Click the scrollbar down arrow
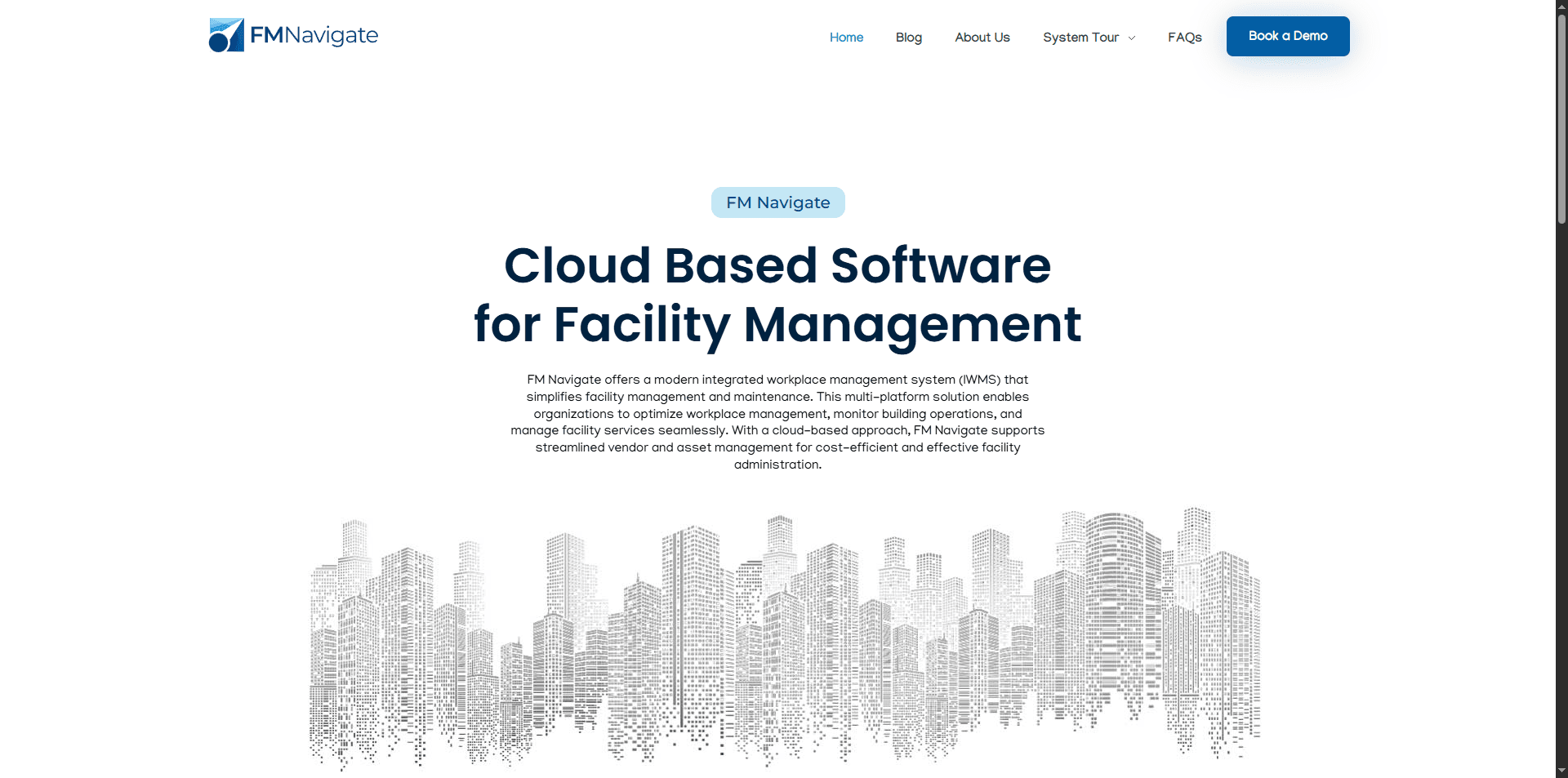This screenshot has height=778, width=1568. (1561, 771)
